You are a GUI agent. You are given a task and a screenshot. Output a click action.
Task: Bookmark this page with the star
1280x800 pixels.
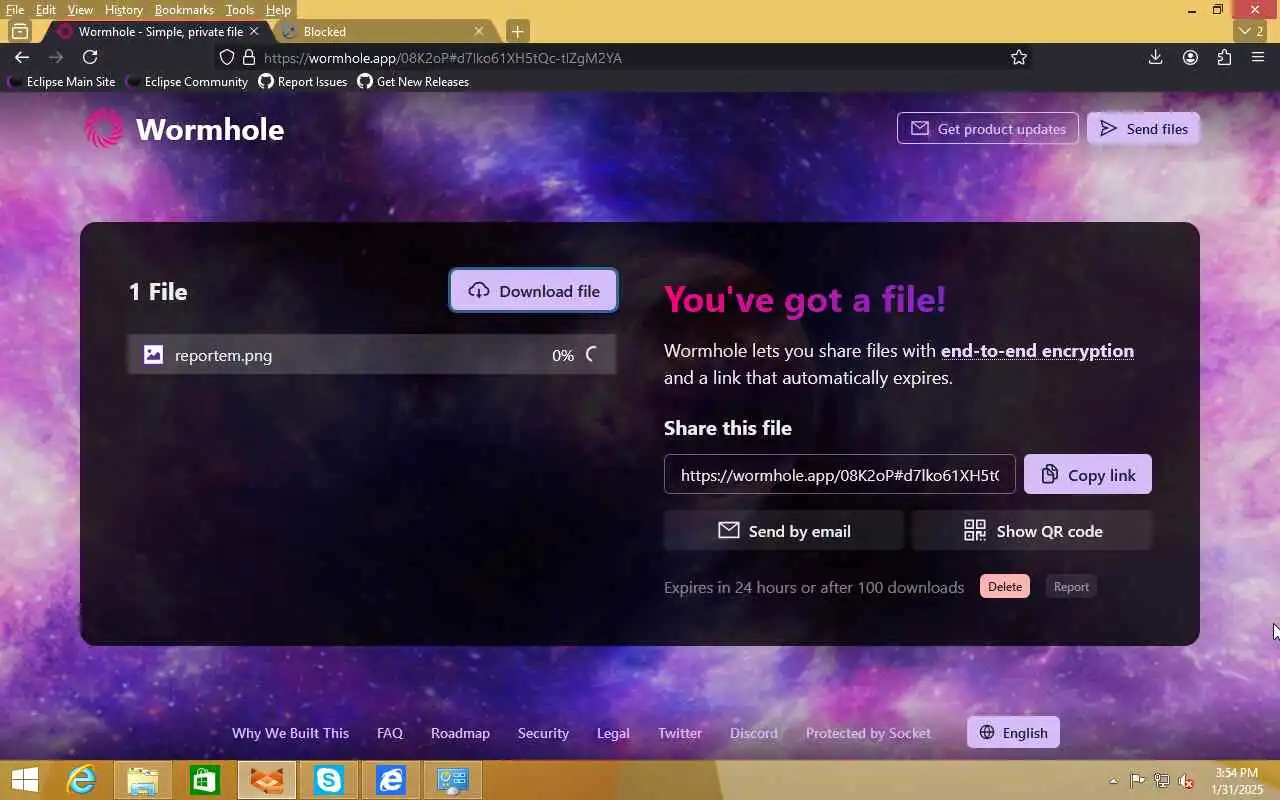click(x=1019, y=57)
